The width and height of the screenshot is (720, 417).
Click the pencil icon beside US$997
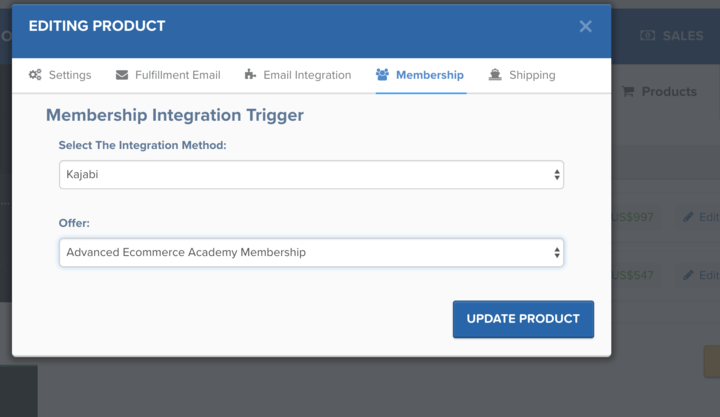(x=688, y=217)
